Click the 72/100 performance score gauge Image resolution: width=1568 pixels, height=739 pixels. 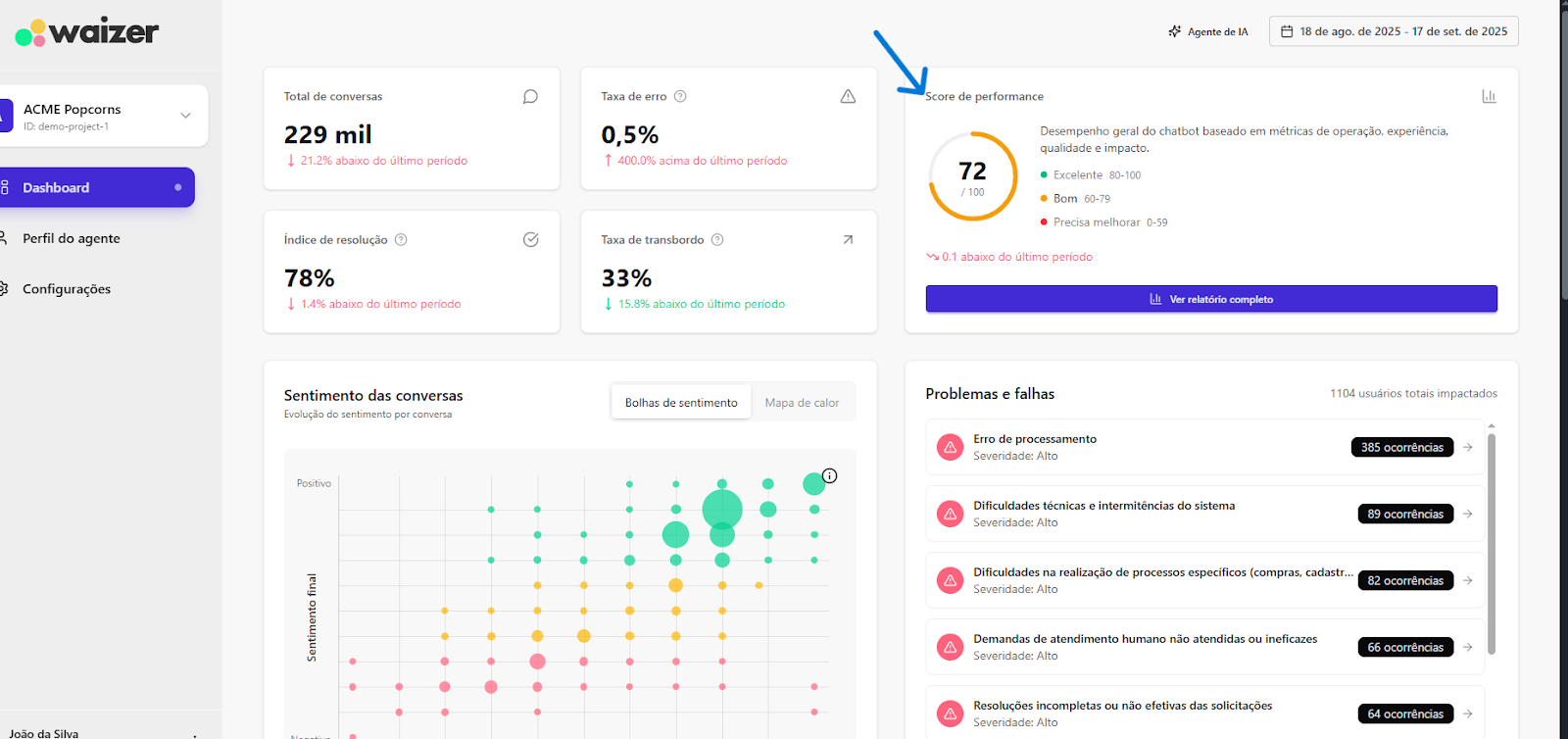[972, 177]
